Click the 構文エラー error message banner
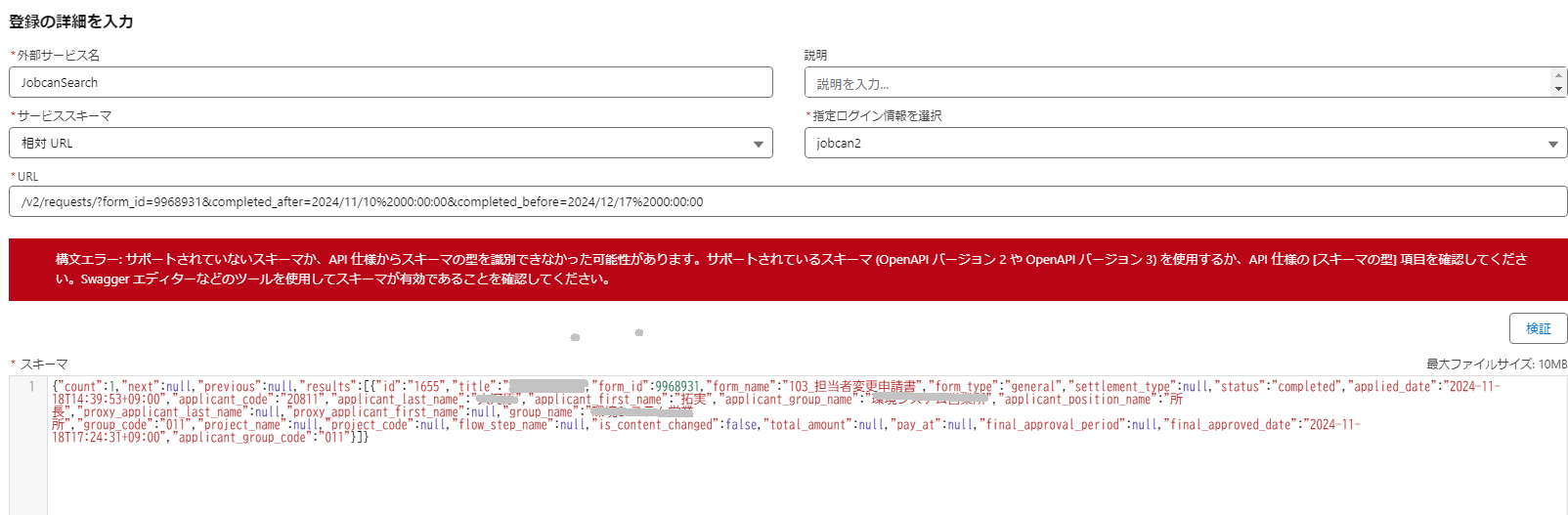 pyautogui.click(x=788, y=269)
